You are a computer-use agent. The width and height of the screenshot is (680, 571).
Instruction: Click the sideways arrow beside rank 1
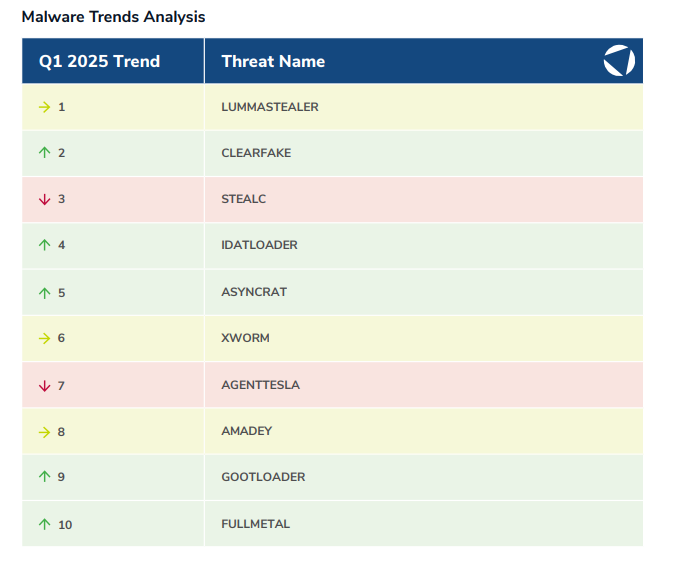click(x=44, y=107)
